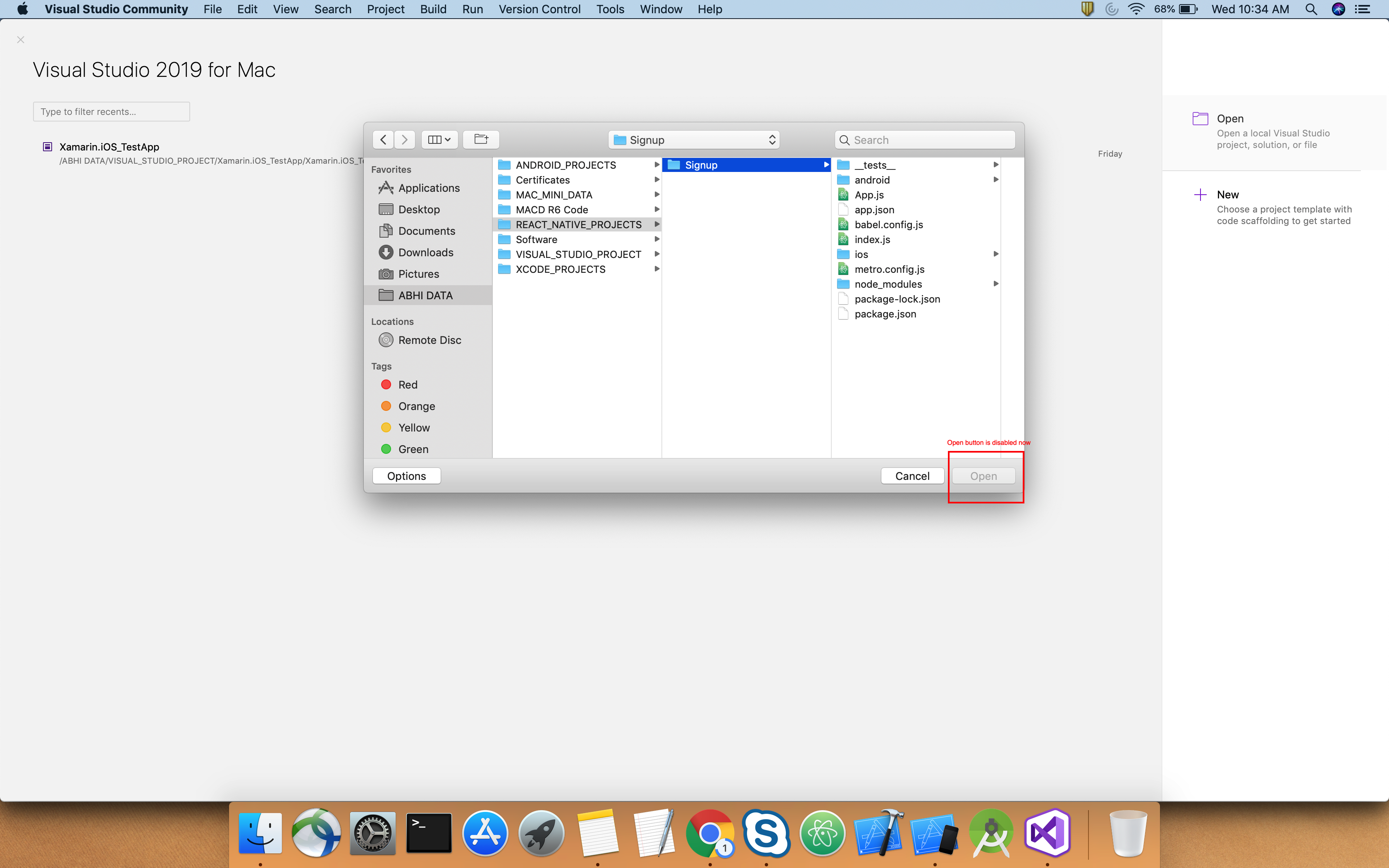The height and width of the screenshot is (868, 1389).
Task: Open the MAC_MINI_DATA folder
Action: pos(577,195)
